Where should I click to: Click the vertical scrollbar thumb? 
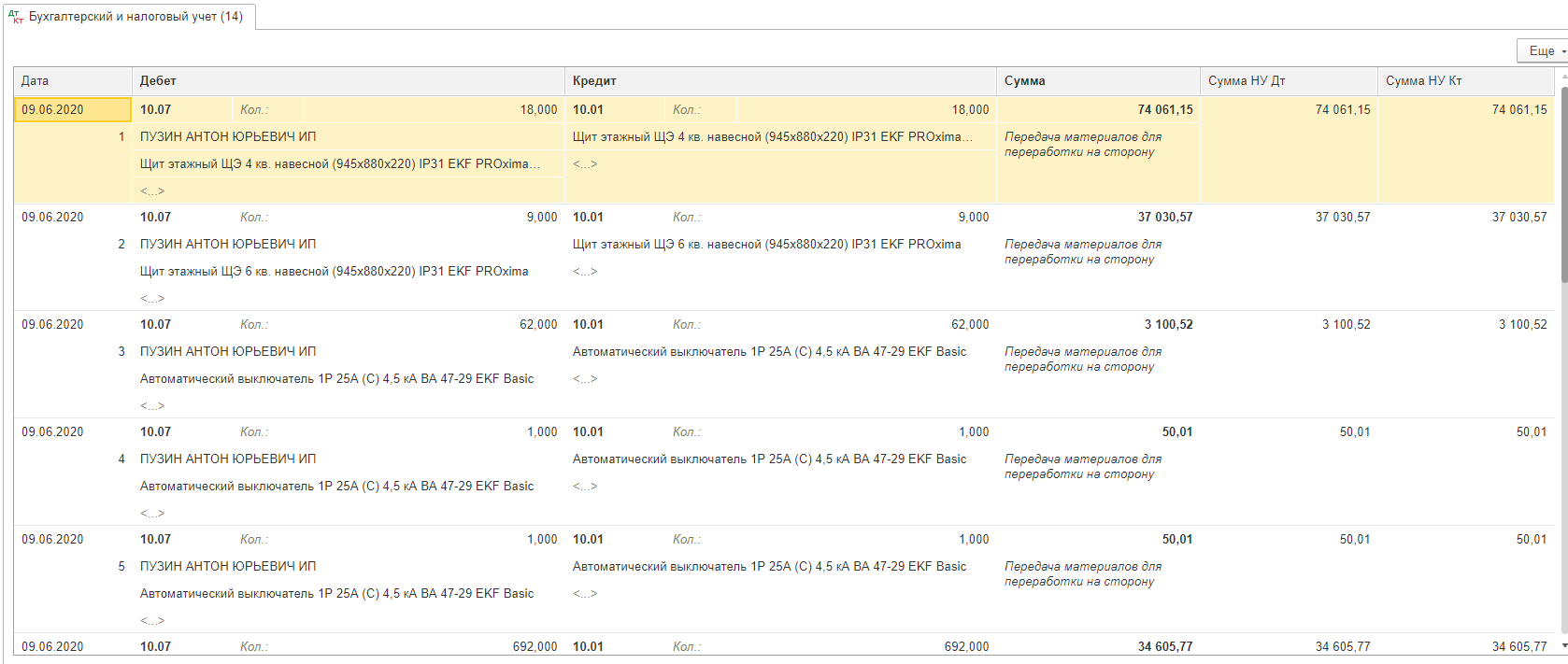tap(1563, 187)
